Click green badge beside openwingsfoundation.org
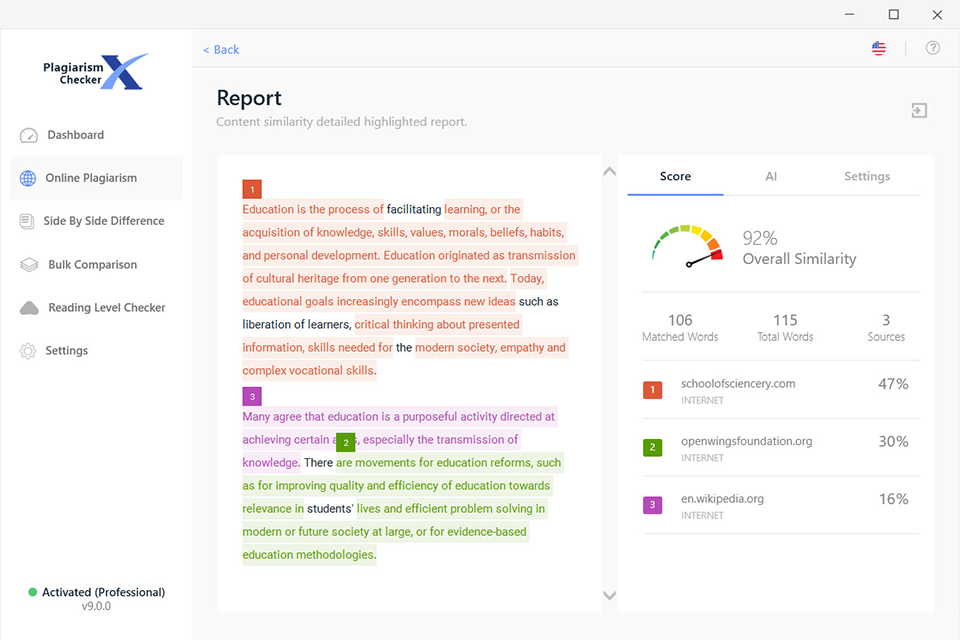The height and width of the screenshot is (640, 960). [652, 447]
